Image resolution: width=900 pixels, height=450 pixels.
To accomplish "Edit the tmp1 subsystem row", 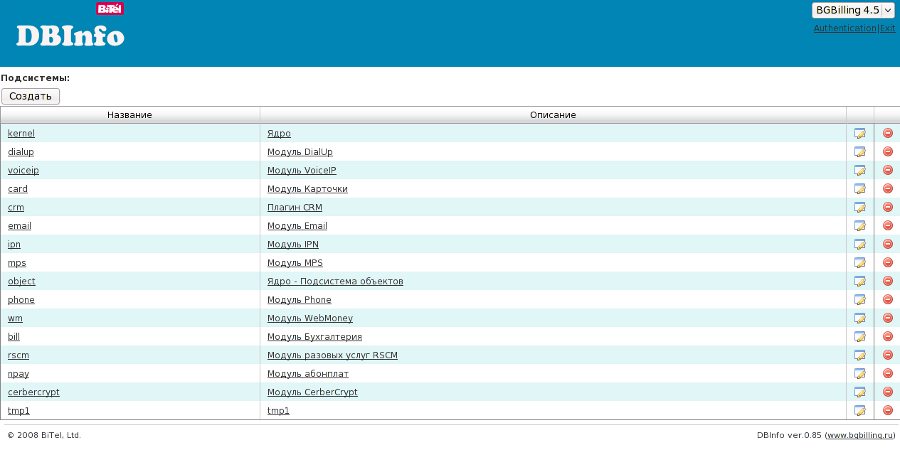I will tap(860, 410).
